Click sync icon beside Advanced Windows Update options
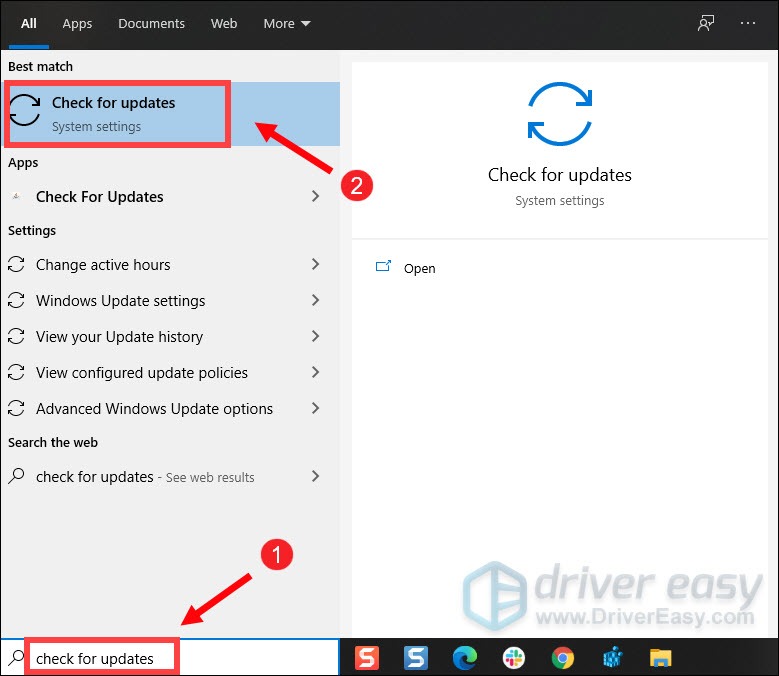The height and width of the screenshot is (676, 779). click(16, 408)
